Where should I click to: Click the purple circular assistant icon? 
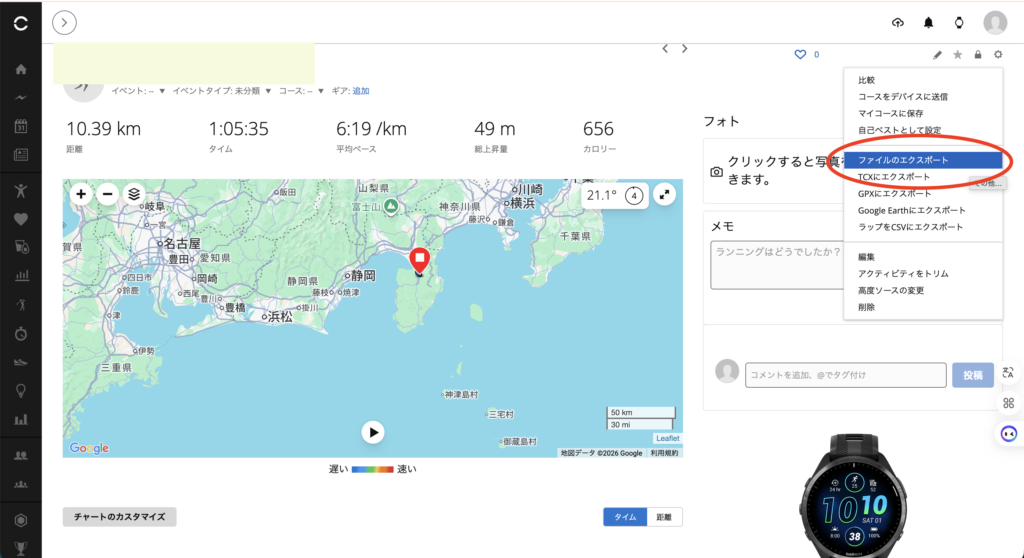(x=1008, y=433)
